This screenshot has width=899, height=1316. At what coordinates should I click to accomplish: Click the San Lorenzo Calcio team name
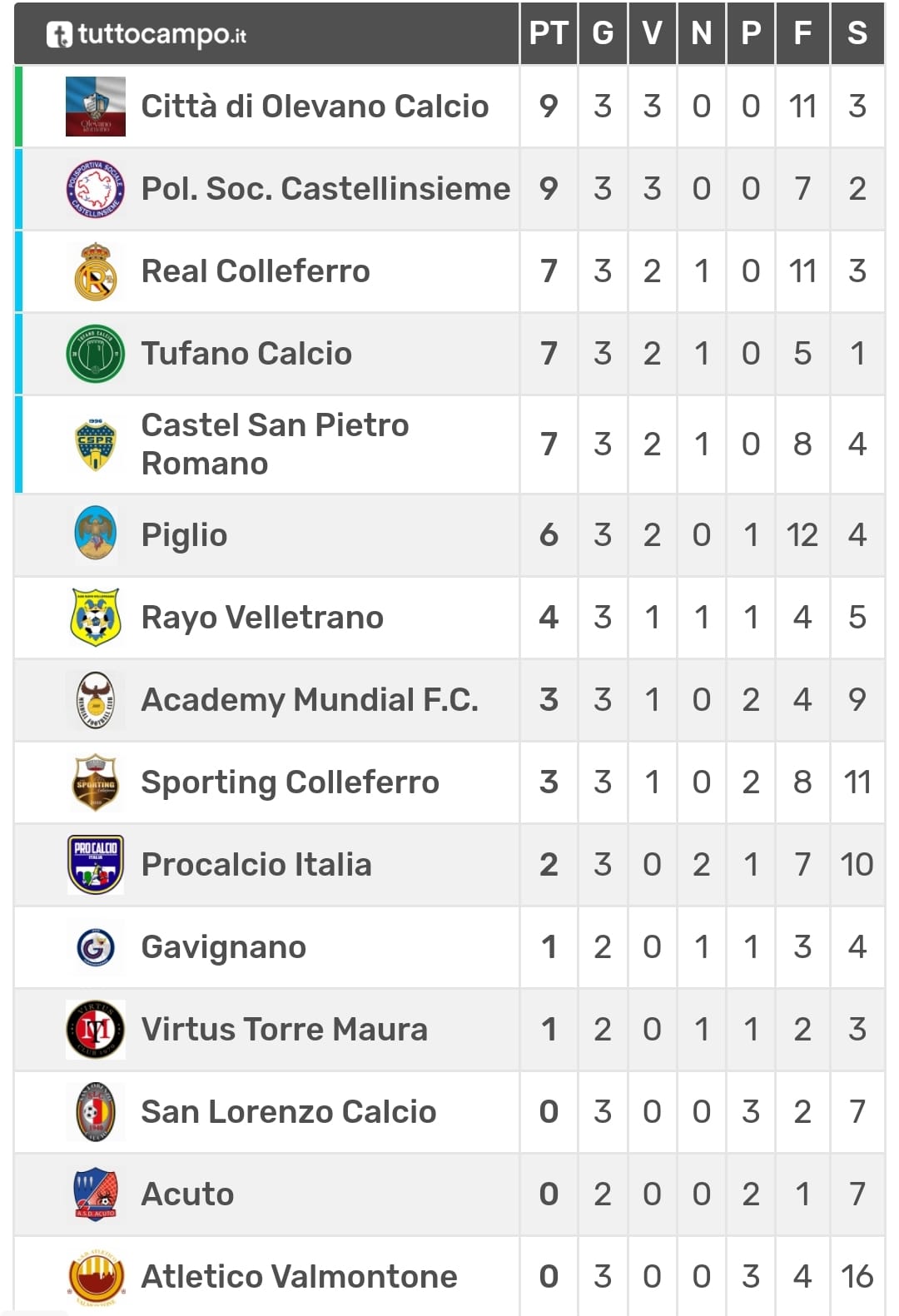pyautogui.click(x=289, y=1112)
